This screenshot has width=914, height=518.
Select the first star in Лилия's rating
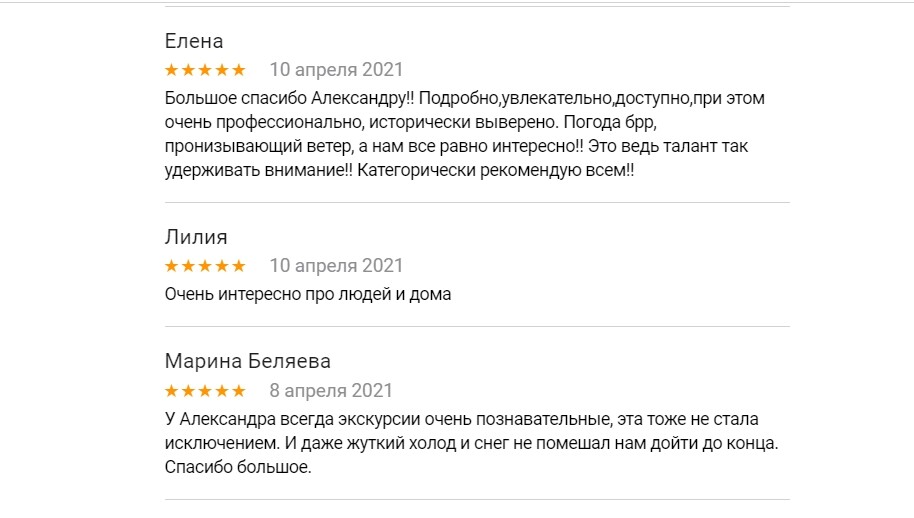click(x=171, y=266)
